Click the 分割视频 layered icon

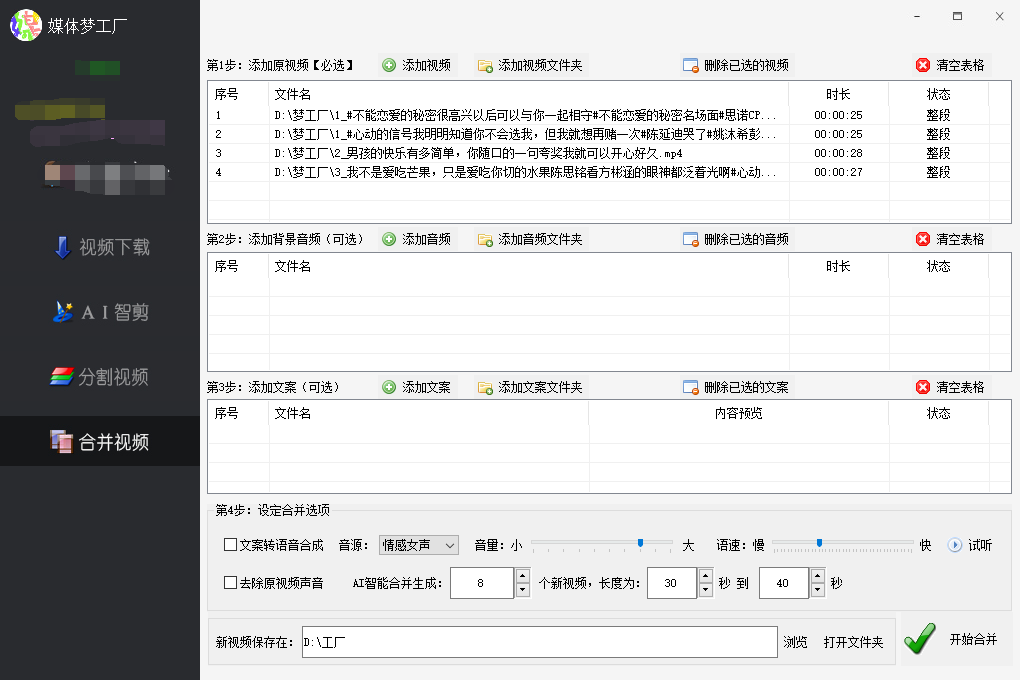point(62,376)
